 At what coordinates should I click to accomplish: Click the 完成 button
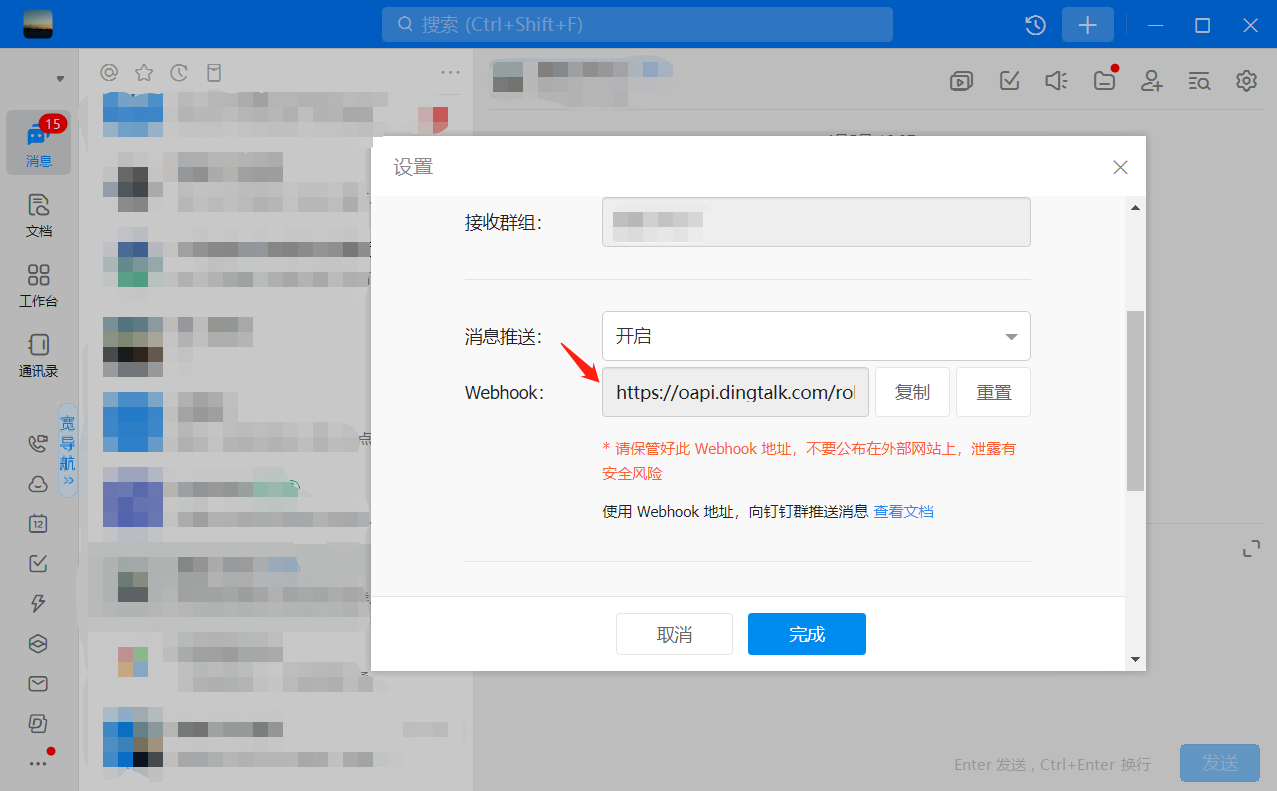(x=806, y=634)
